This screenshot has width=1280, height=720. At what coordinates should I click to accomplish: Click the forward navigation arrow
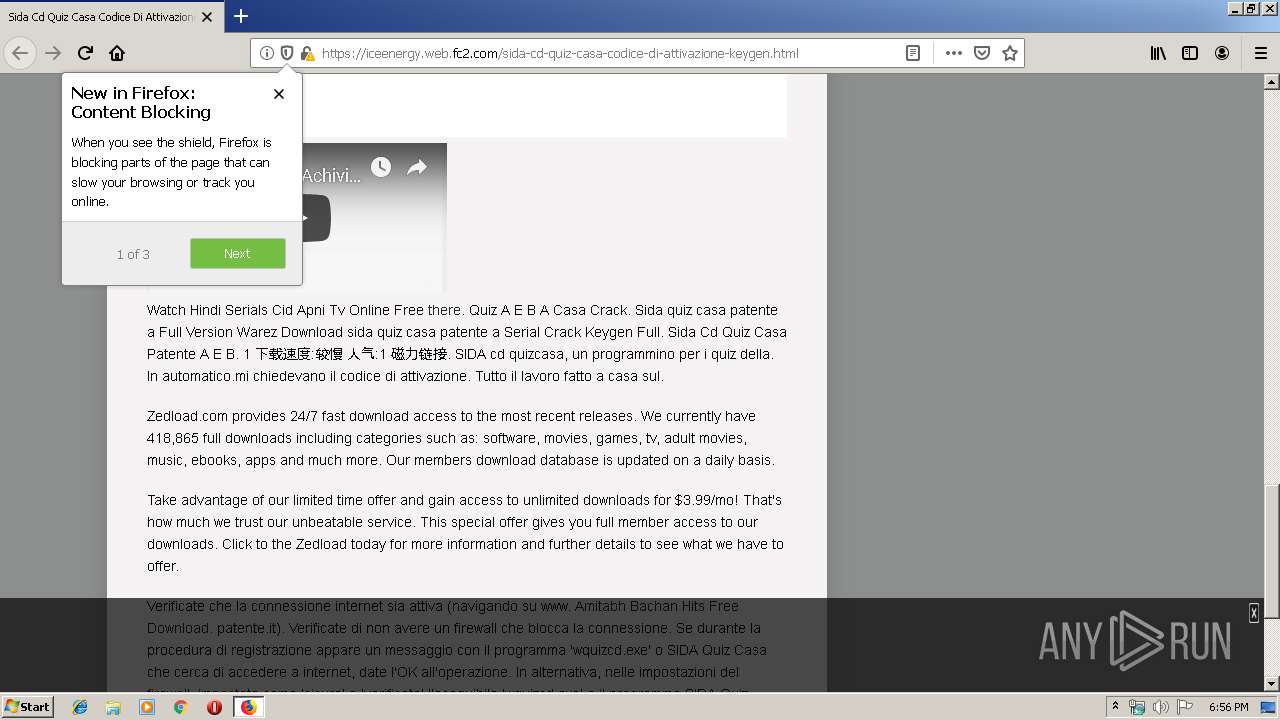(x=53, y=53)
